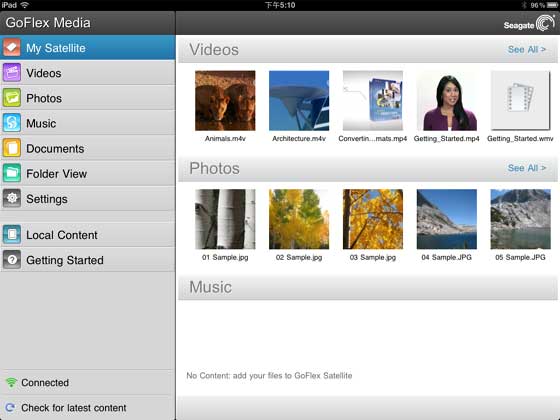Click the Getting_Started.mp4 file name
560x420 pixels.
tap(446, 139)
